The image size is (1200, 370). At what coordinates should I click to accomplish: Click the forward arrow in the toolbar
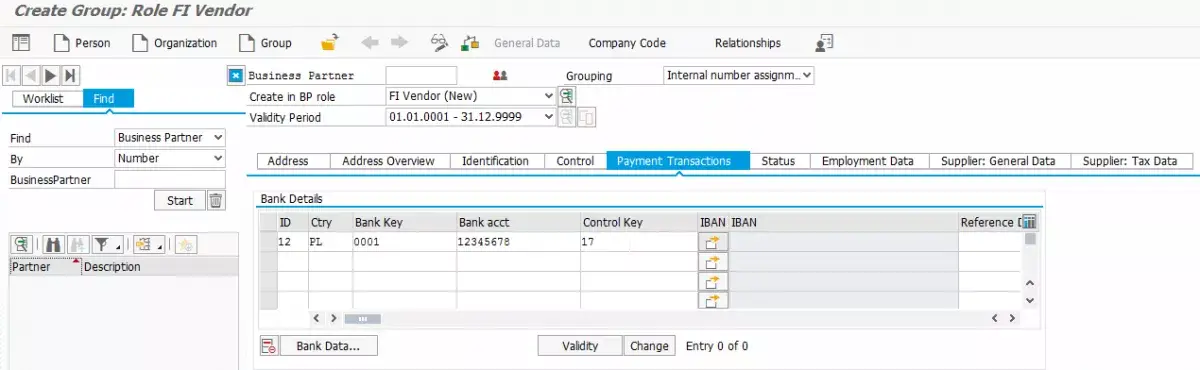tap(399, 43)
